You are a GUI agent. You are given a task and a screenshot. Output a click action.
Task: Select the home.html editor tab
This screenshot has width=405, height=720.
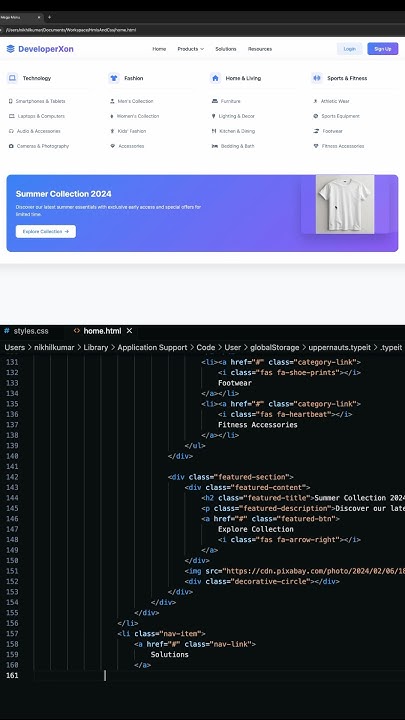point(102,331)
